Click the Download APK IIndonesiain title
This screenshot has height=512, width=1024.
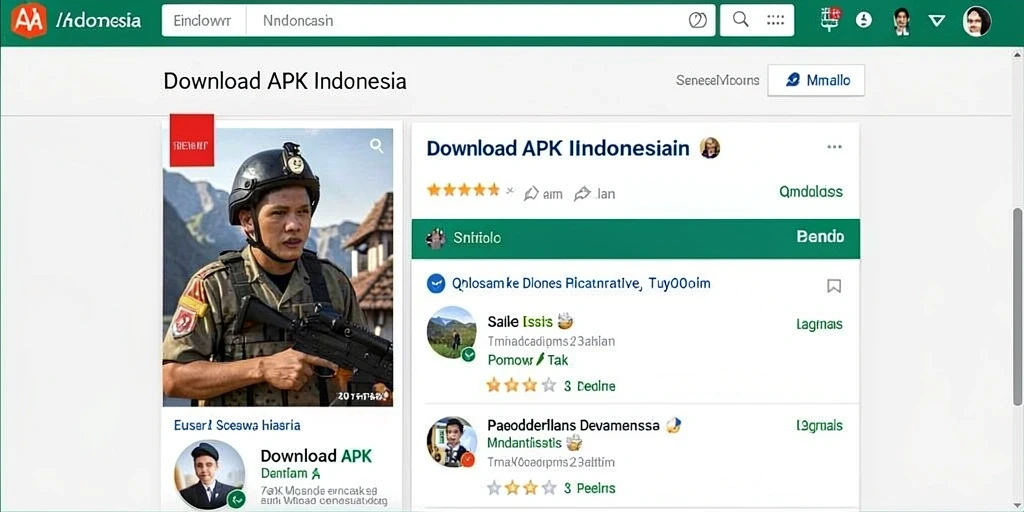[558, 148]
